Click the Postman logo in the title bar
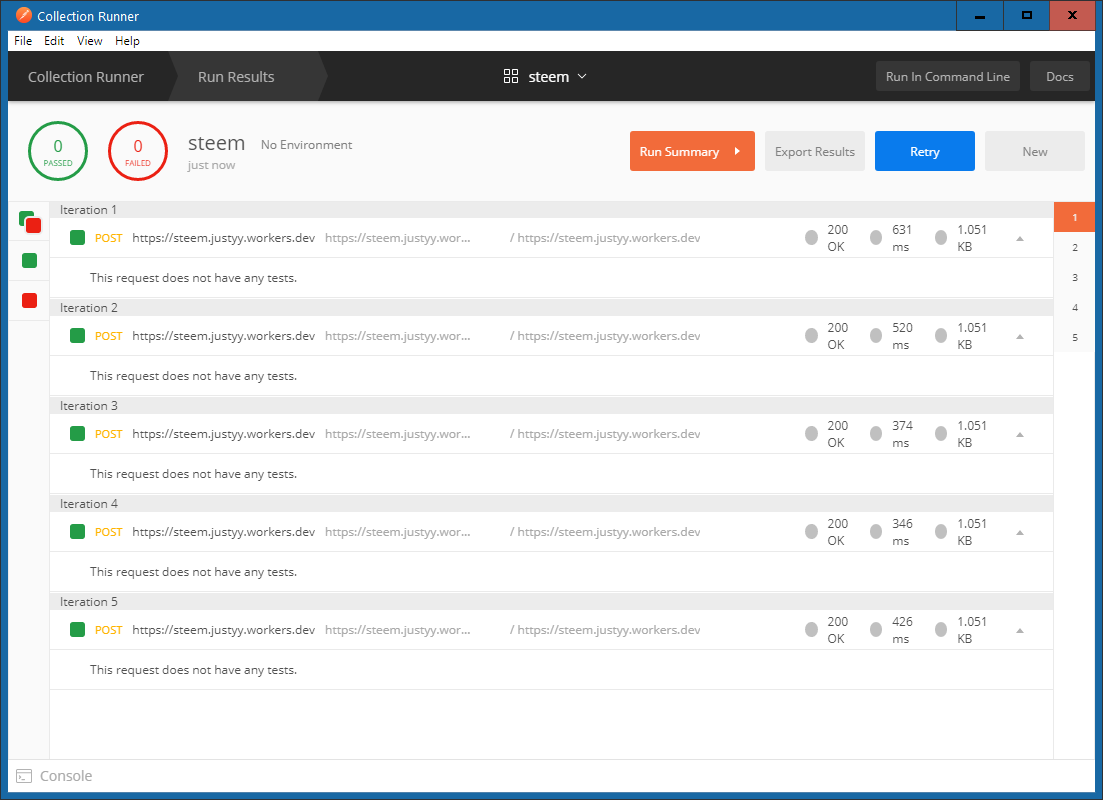 (24, 15)
